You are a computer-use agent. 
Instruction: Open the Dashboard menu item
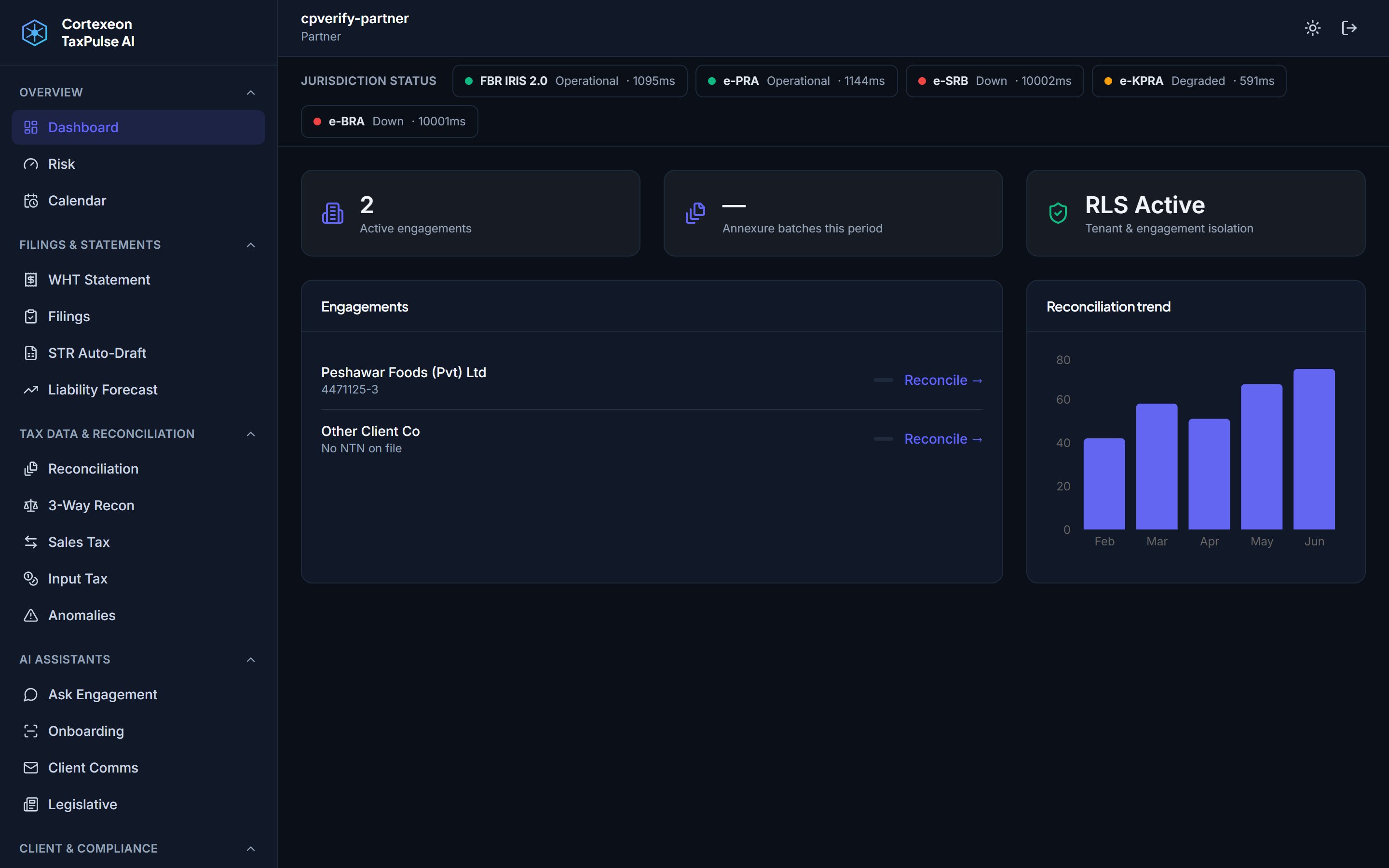tap(138, 127)
